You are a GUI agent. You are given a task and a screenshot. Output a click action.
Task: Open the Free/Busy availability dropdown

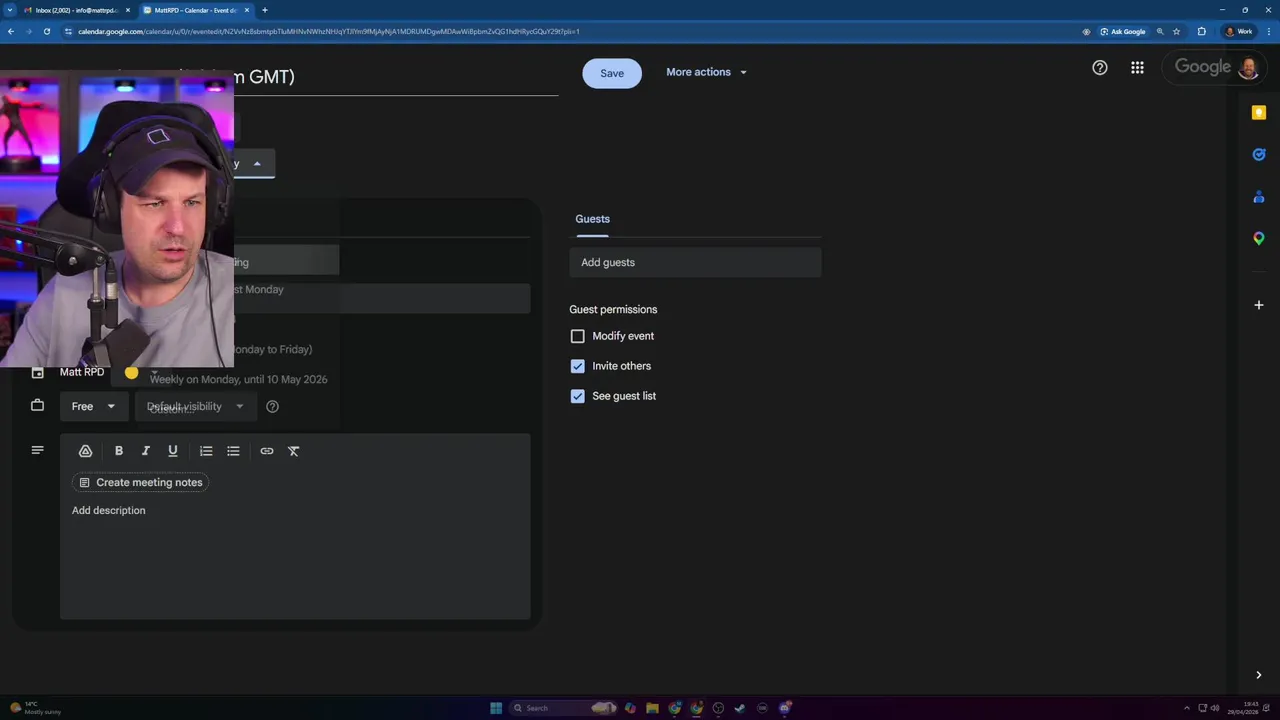[93, 407]
